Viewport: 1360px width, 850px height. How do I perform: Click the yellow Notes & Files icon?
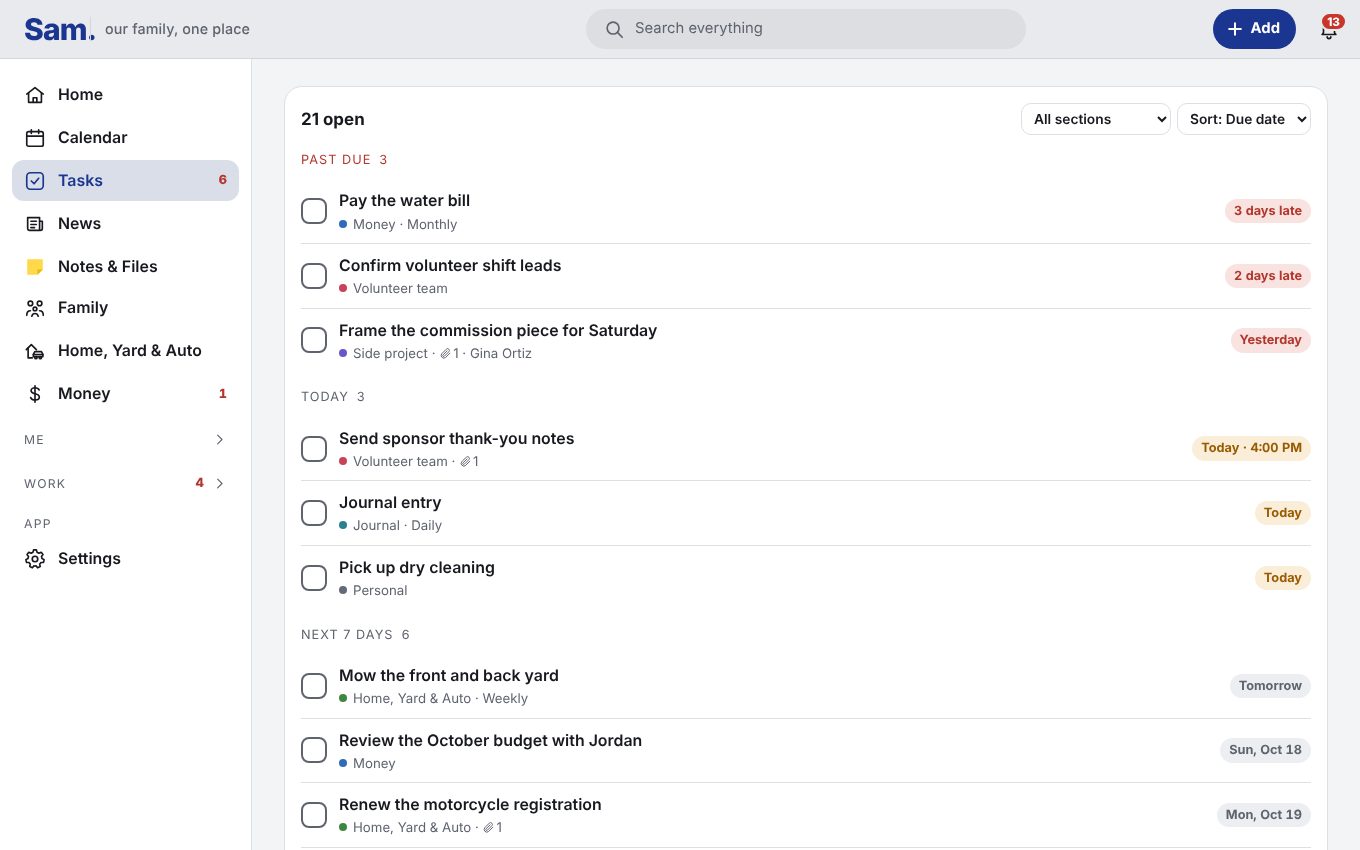35,267
